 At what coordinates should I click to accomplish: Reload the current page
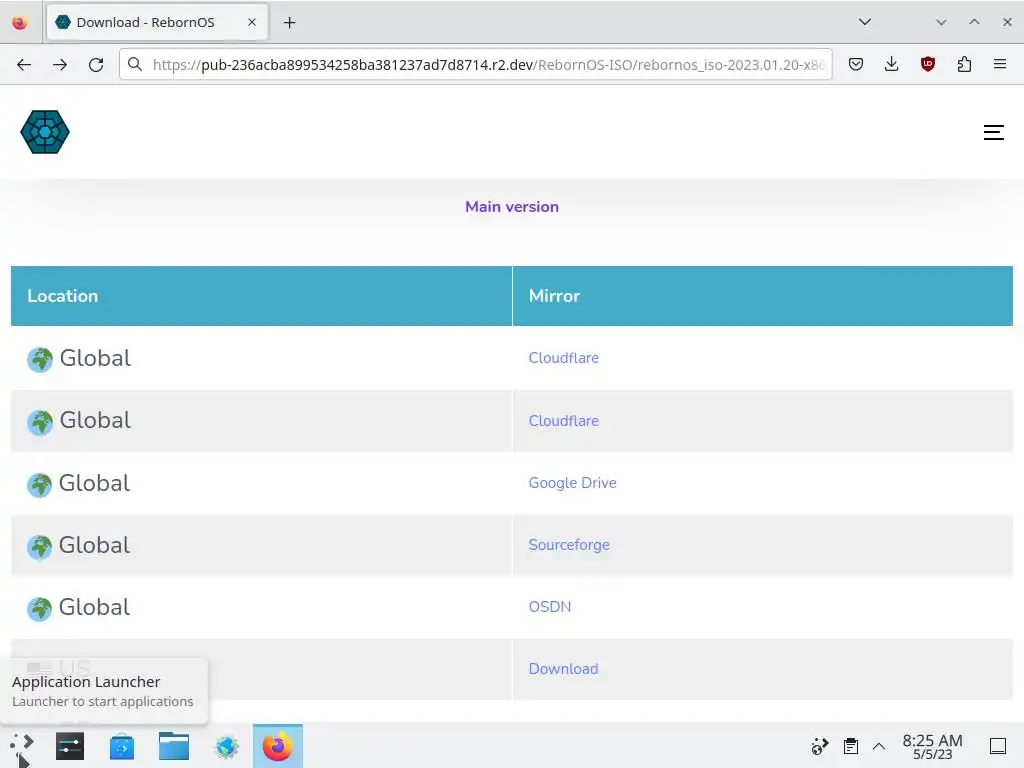tap(96, 64)
